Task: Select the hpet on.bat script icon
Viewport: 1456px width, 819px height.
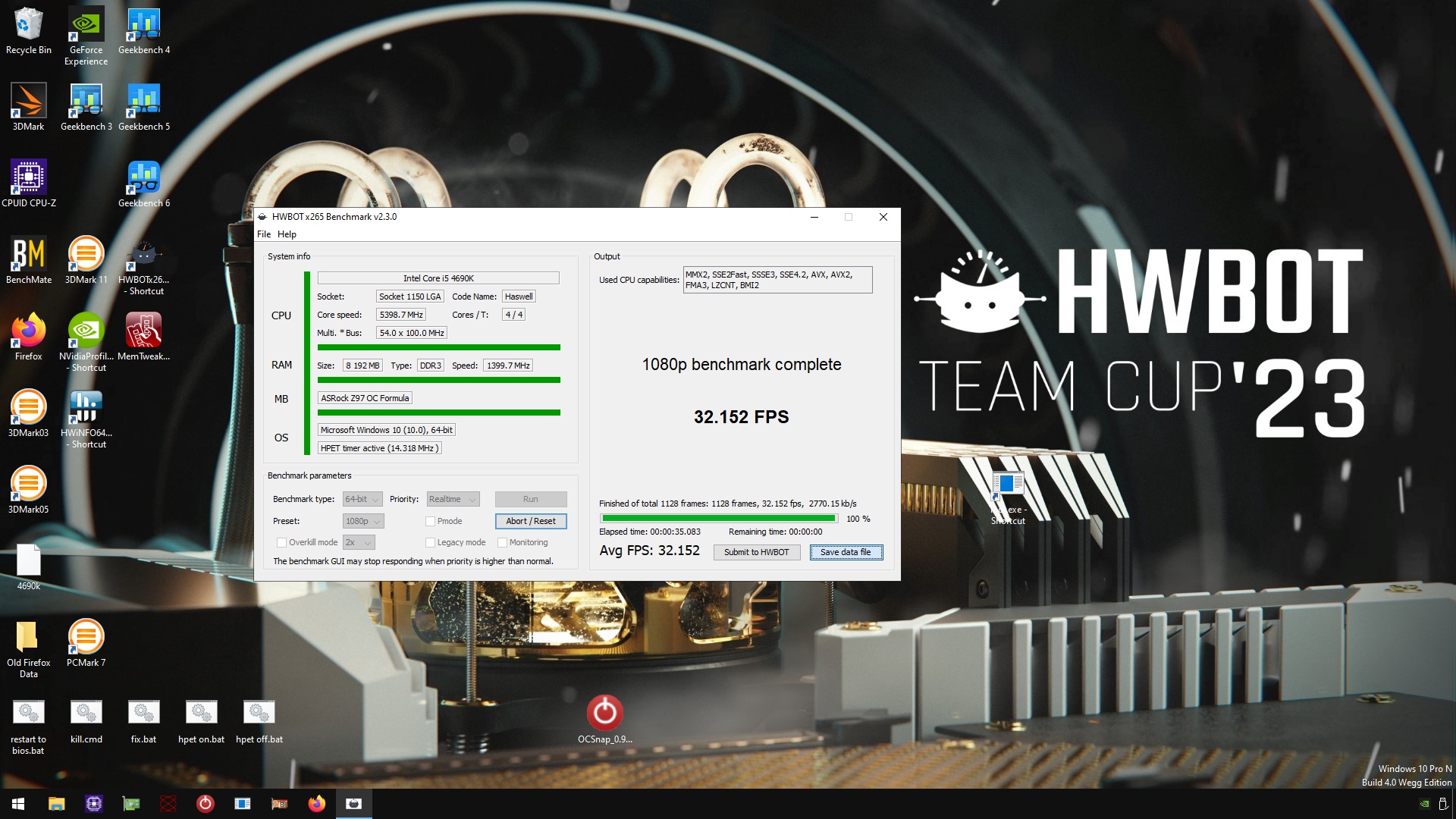Action: (x=201, y=721)
